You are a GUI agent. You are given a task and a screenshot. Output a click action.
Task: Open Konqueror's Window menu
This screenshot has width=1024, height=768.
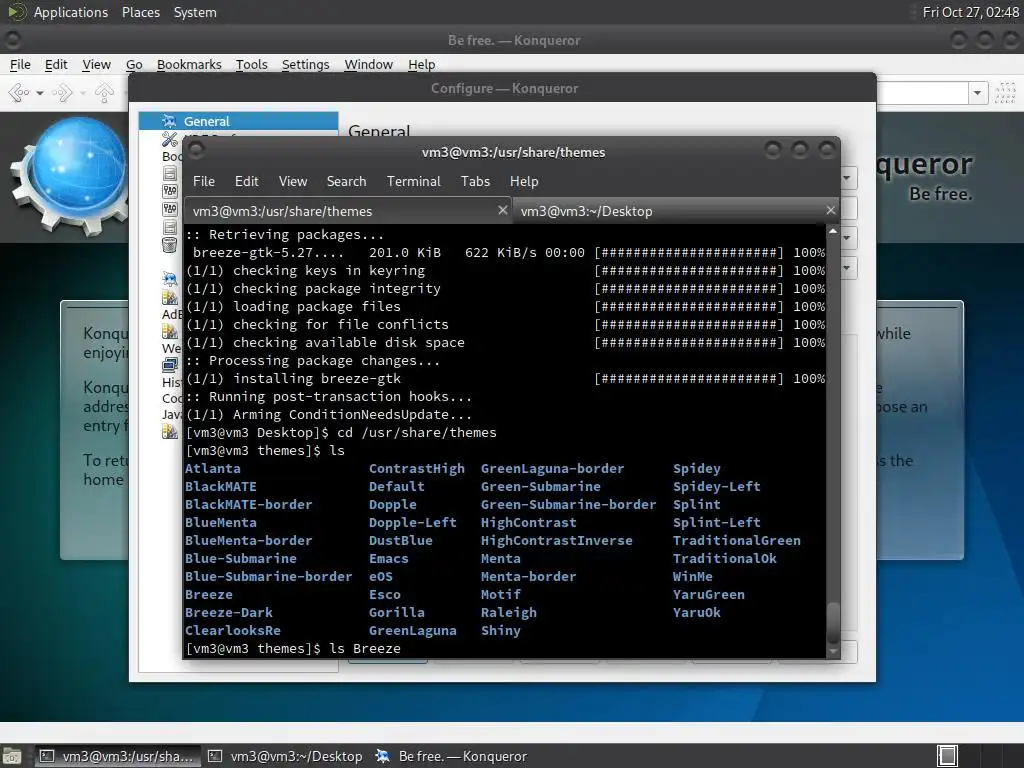click(368, 64)
